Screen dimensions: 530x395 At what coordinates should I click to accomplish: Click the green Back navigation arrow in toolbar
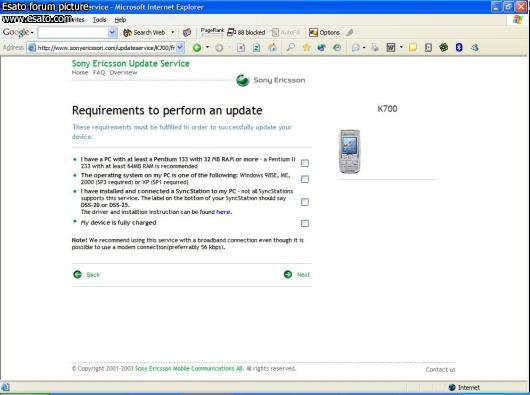pyautogui.click(x=197, y=48)
